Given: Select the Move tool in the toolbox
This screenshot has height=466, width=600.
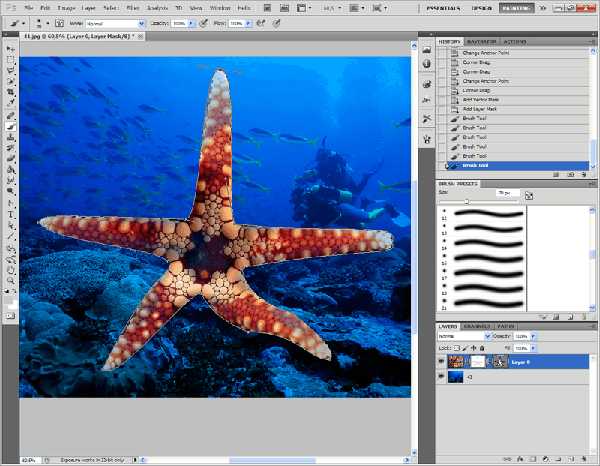Looking at the screenshot, I should click(11, 48).
